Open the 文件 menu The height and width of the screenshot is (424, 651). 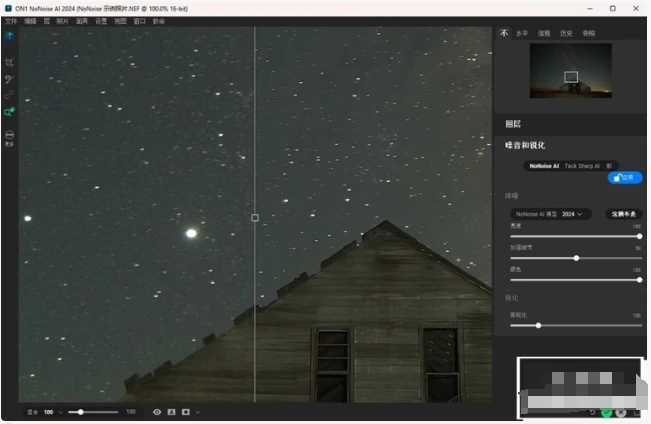11,21
